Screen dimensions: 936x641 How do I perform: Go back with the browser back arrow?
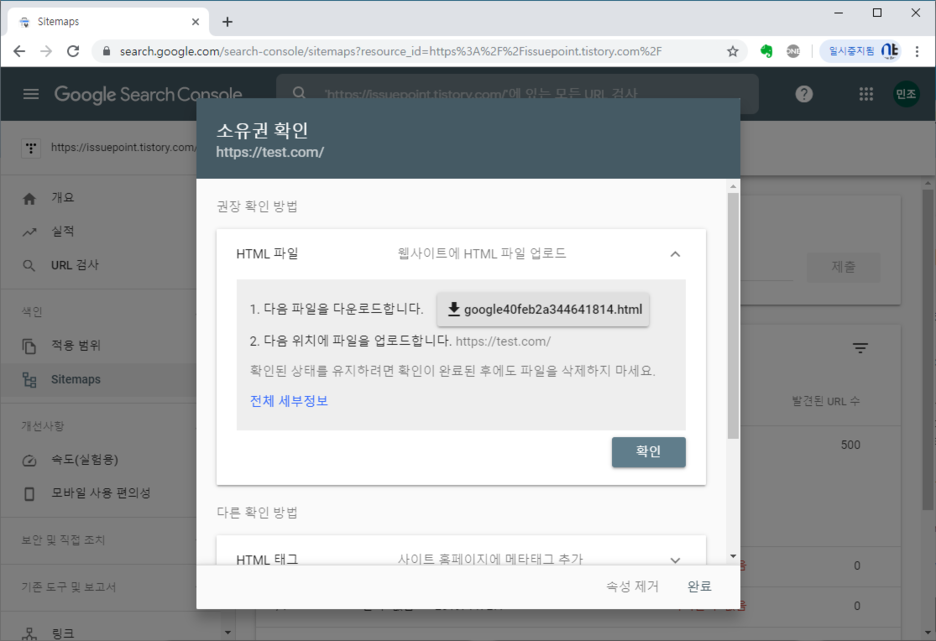19,51
